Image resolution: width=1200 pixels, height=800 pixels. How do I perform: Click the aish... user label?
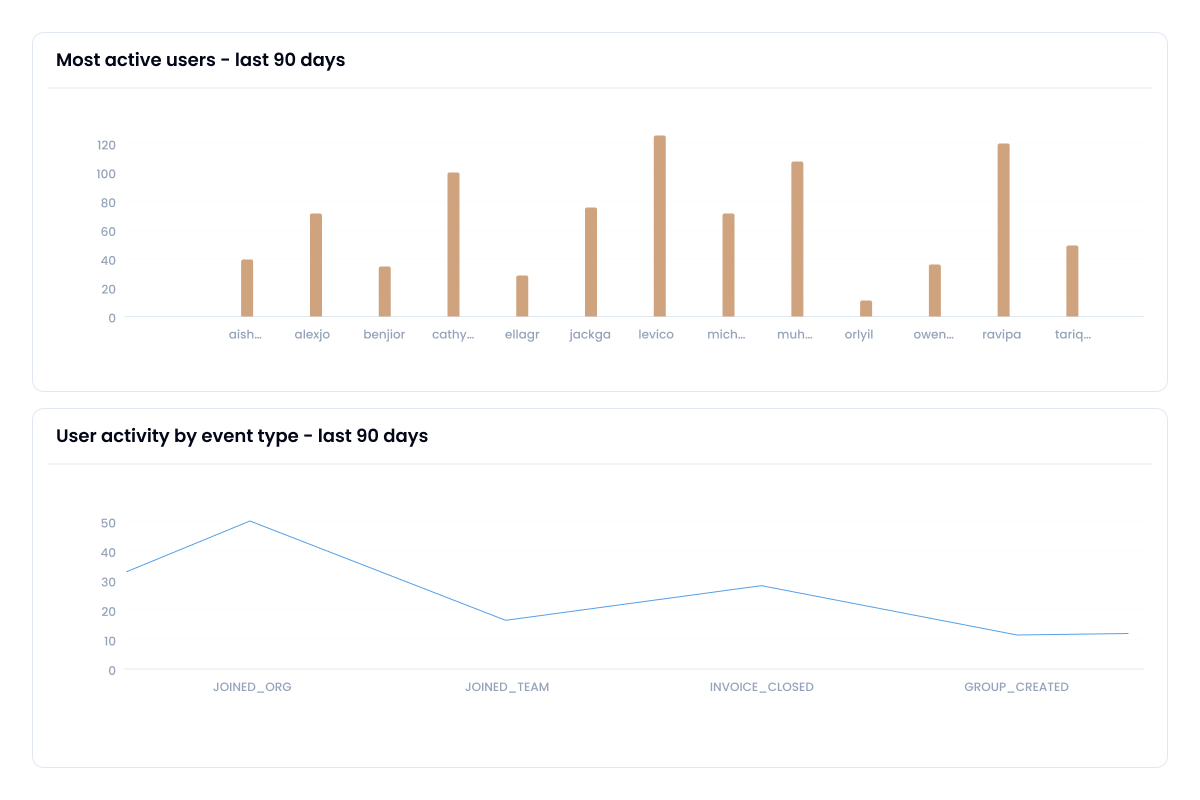pyautogui.click(x=246, y=335)
